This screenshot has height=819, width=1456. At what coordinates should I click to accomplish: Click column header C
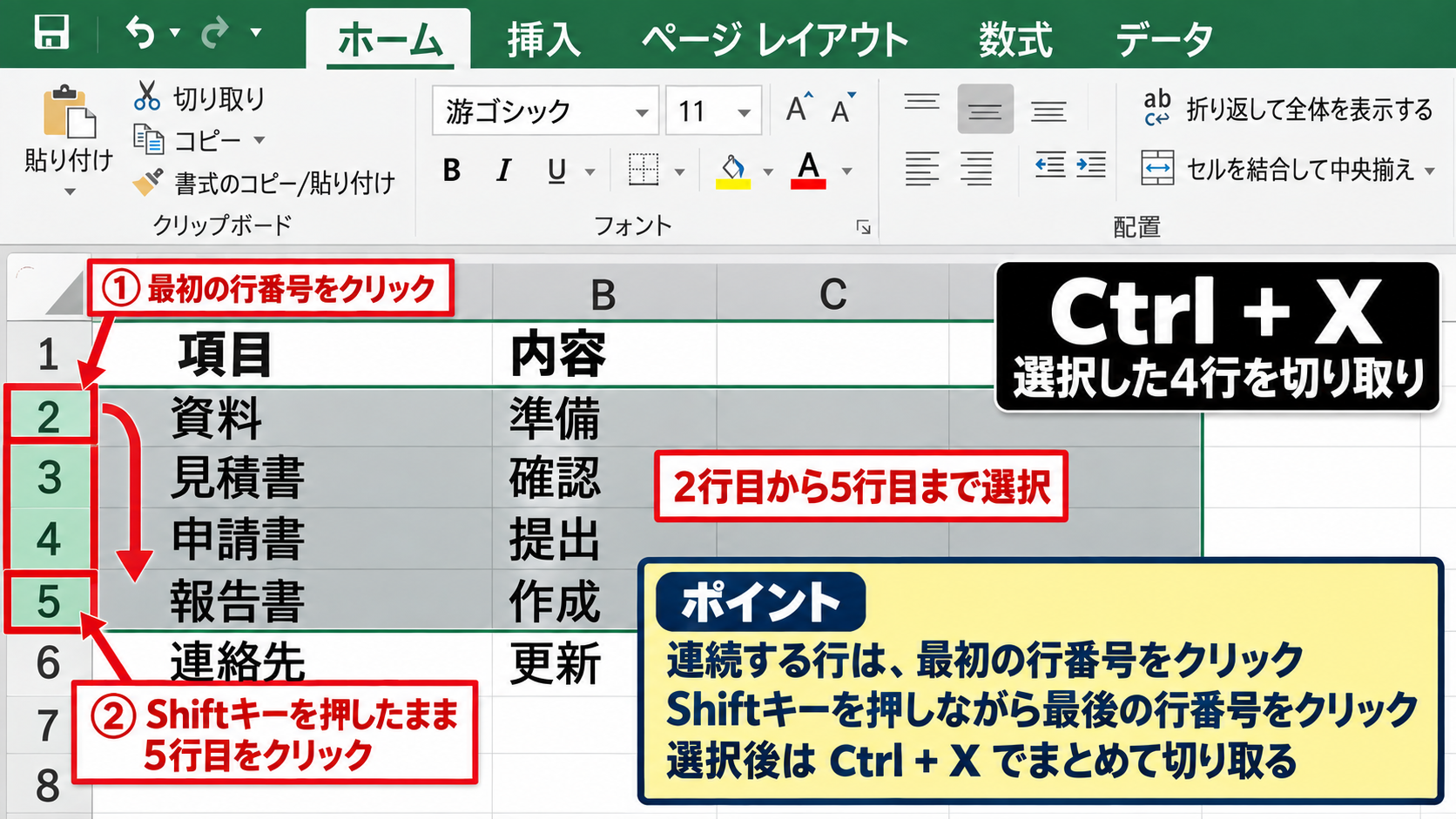tap(832, 294)
